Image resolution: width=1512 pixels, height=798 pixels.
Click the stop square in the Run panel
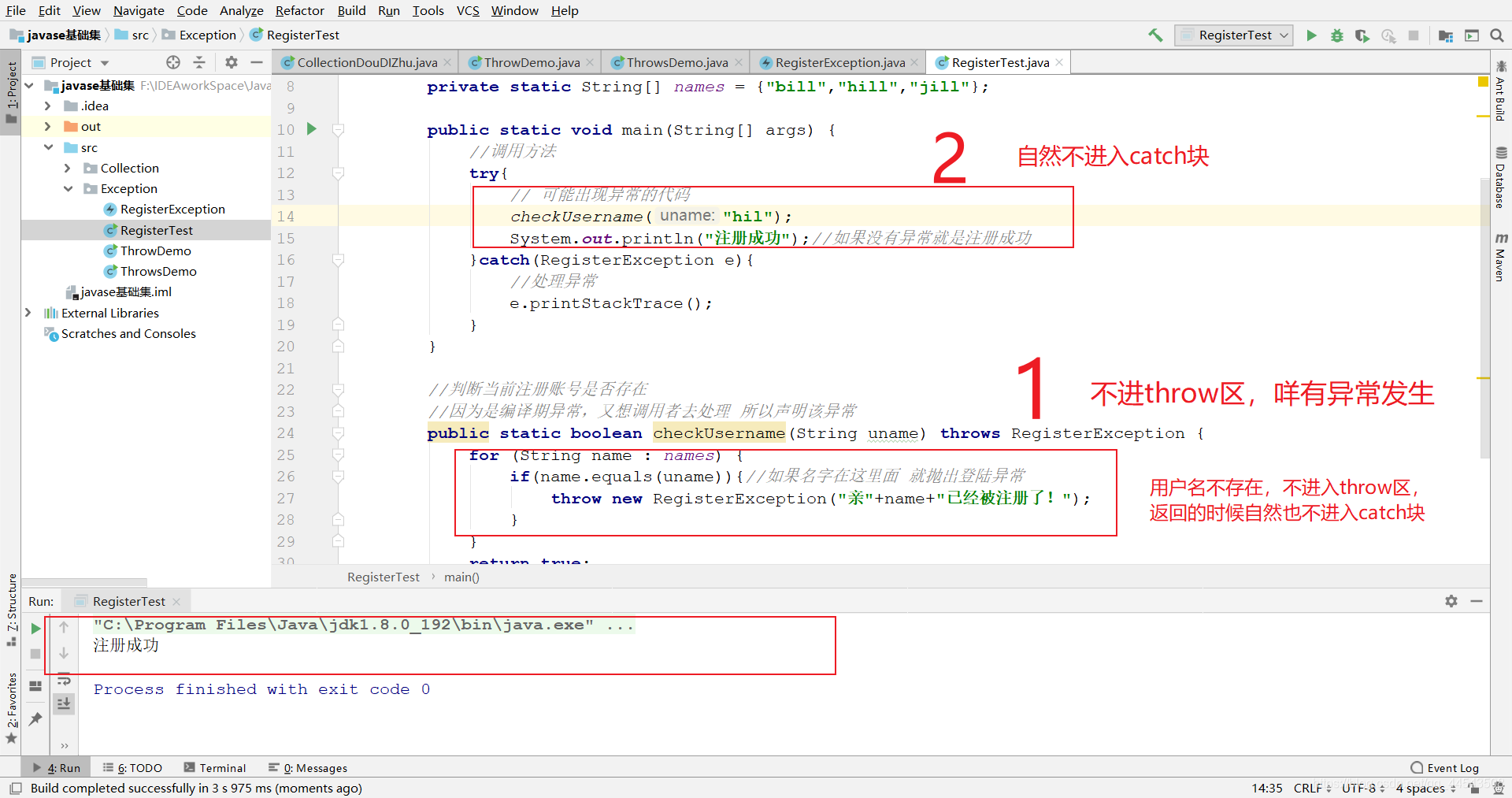point(35,654)
